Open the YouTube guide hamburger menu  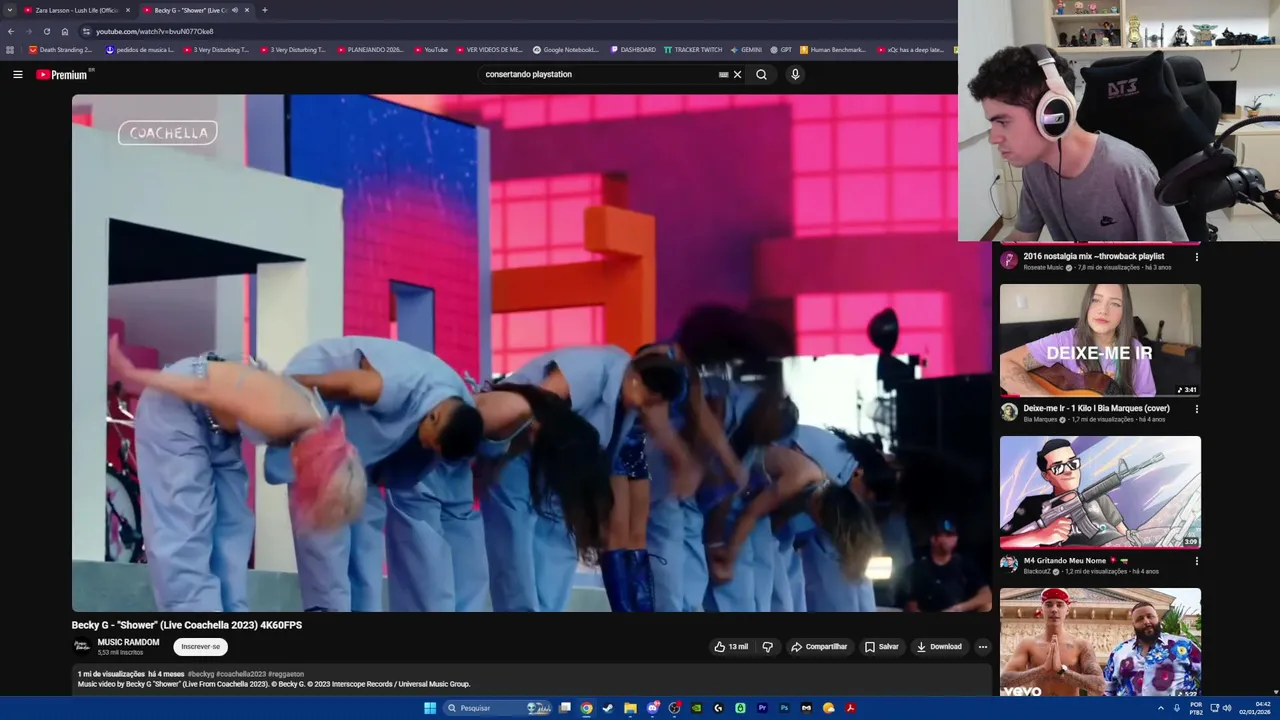pos(17,74)
